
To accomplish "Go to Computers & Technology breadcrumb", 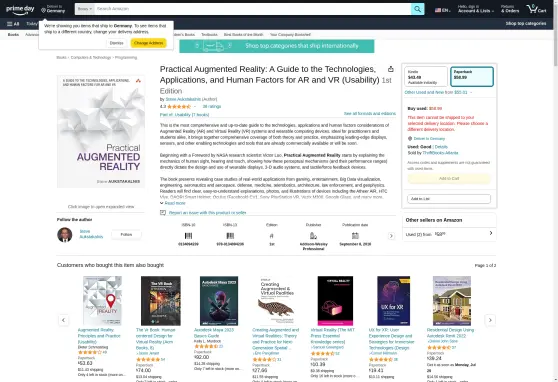I will (x=91, y=58).
